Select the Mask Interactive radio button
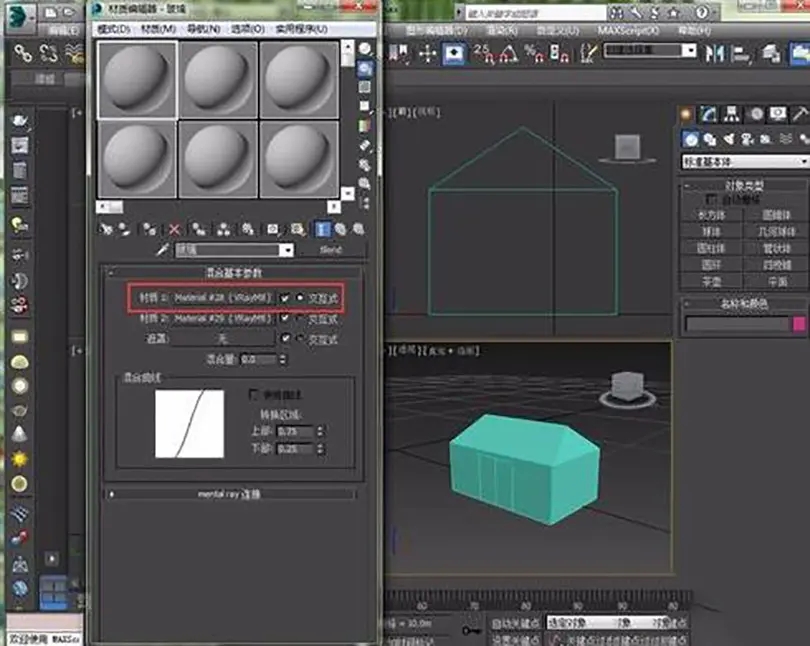The width and height of the screenshot is (810, 646). (300, 338)
